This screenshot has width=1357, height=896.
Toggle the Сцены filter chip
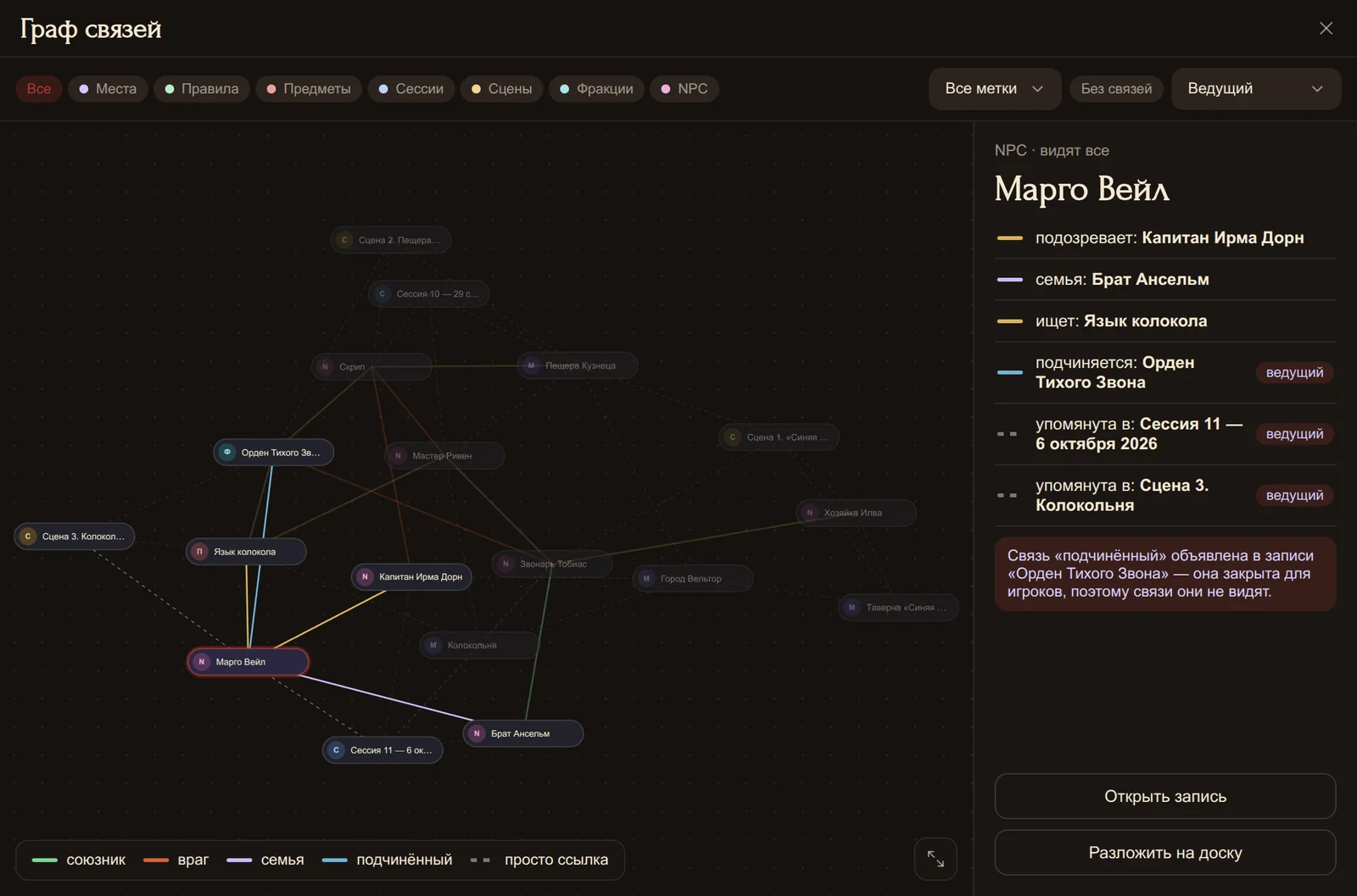click(x=502, y=89)
